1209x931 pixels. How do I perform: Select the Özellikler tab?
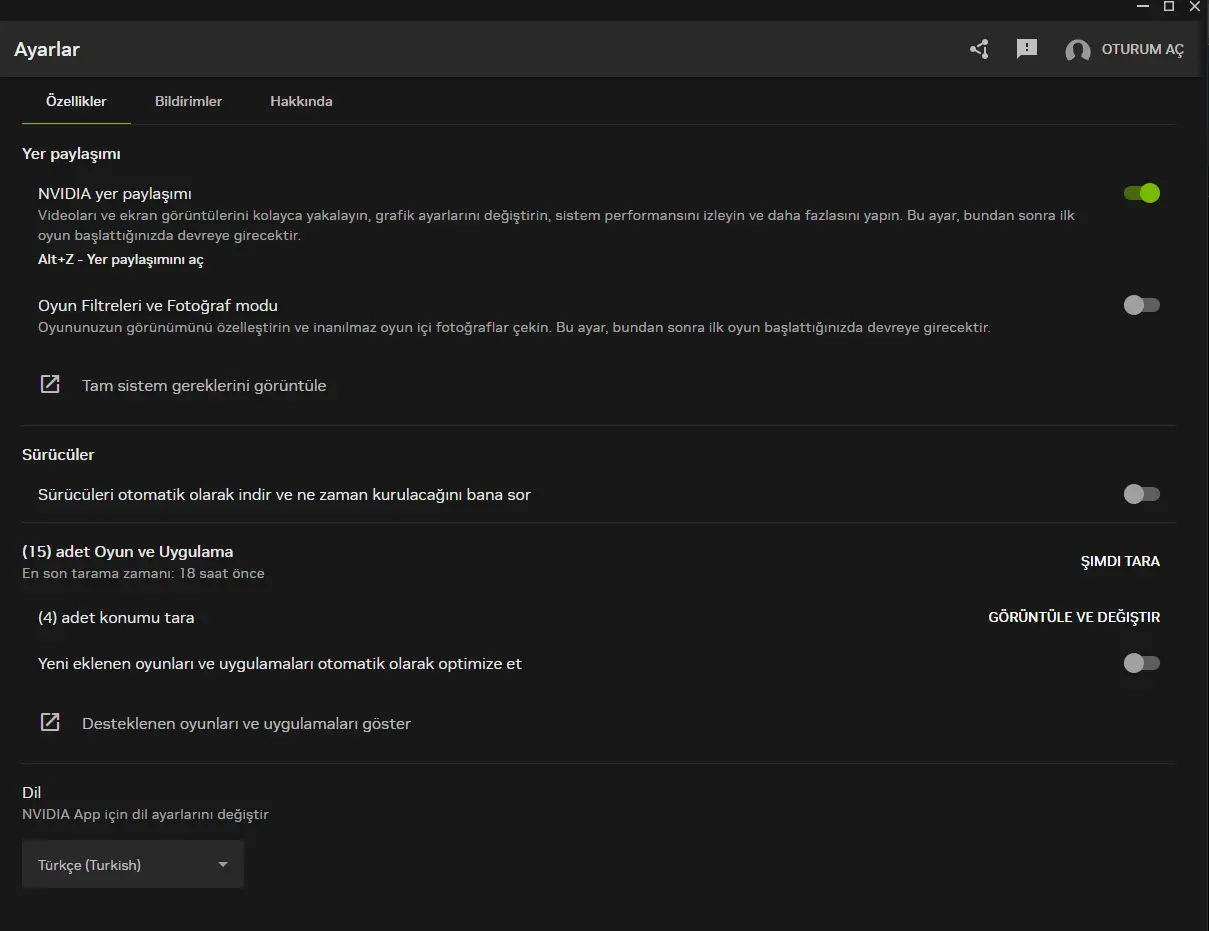click(76, 101)
